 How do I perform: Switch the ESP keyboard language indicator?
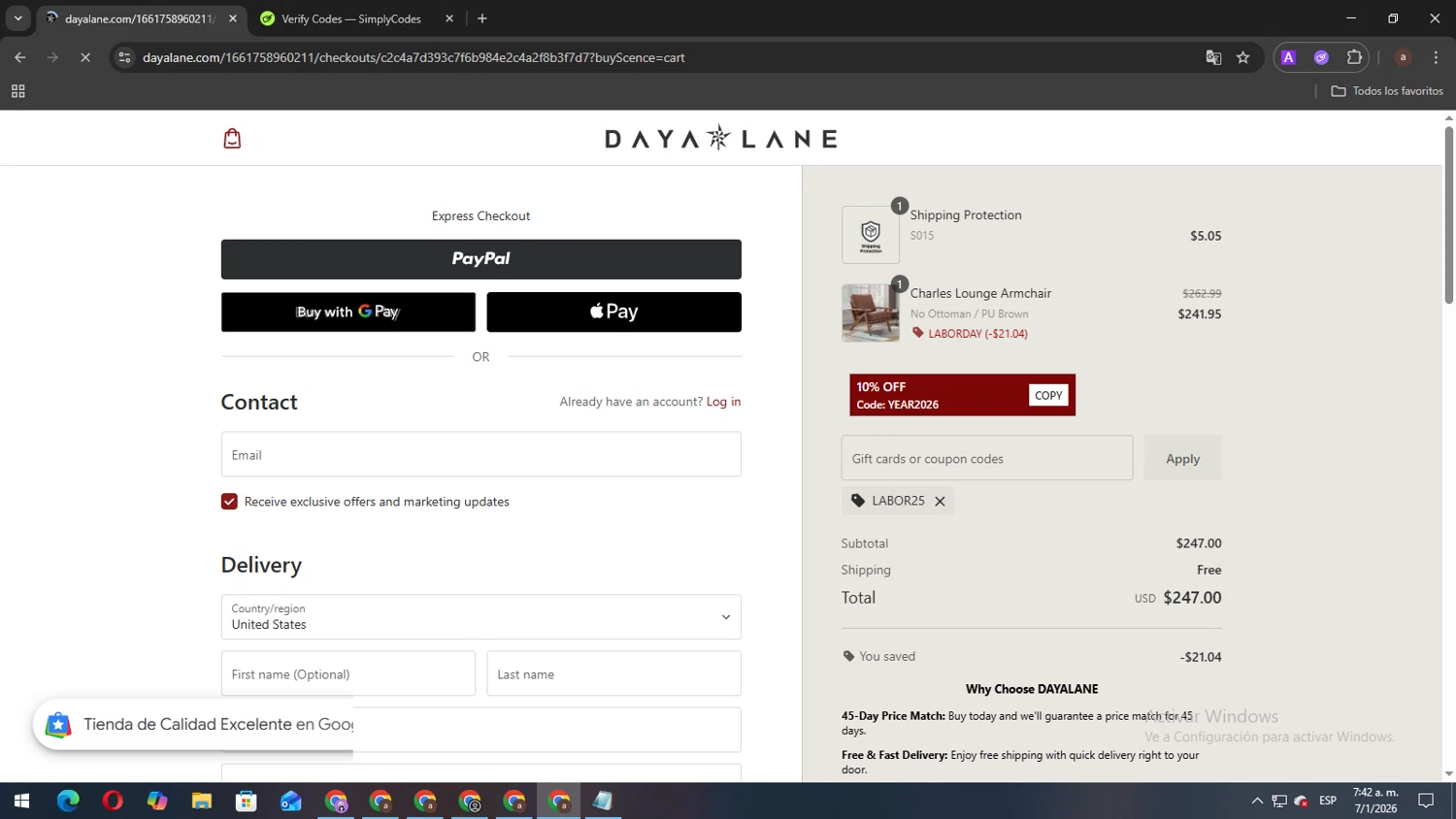[1328, 802]
